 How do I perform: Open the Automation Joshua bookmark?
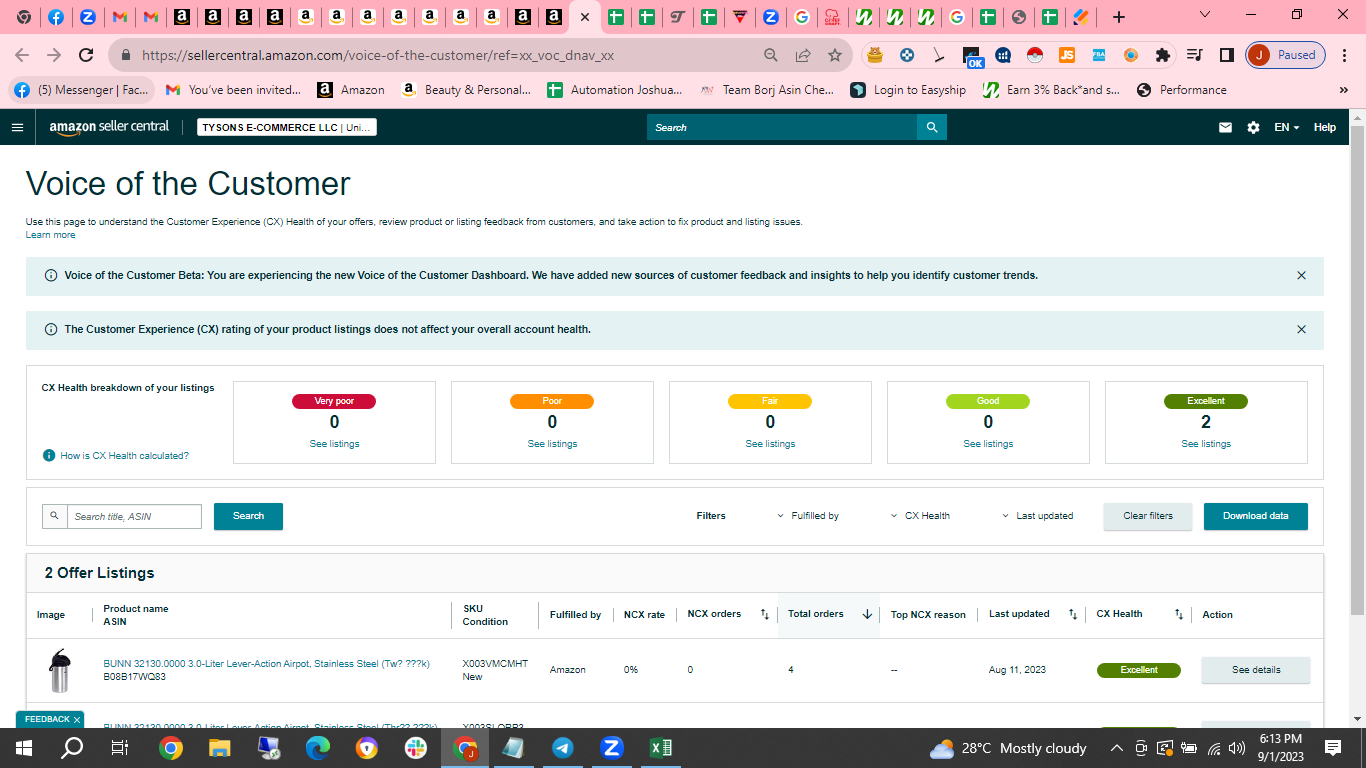615,90
